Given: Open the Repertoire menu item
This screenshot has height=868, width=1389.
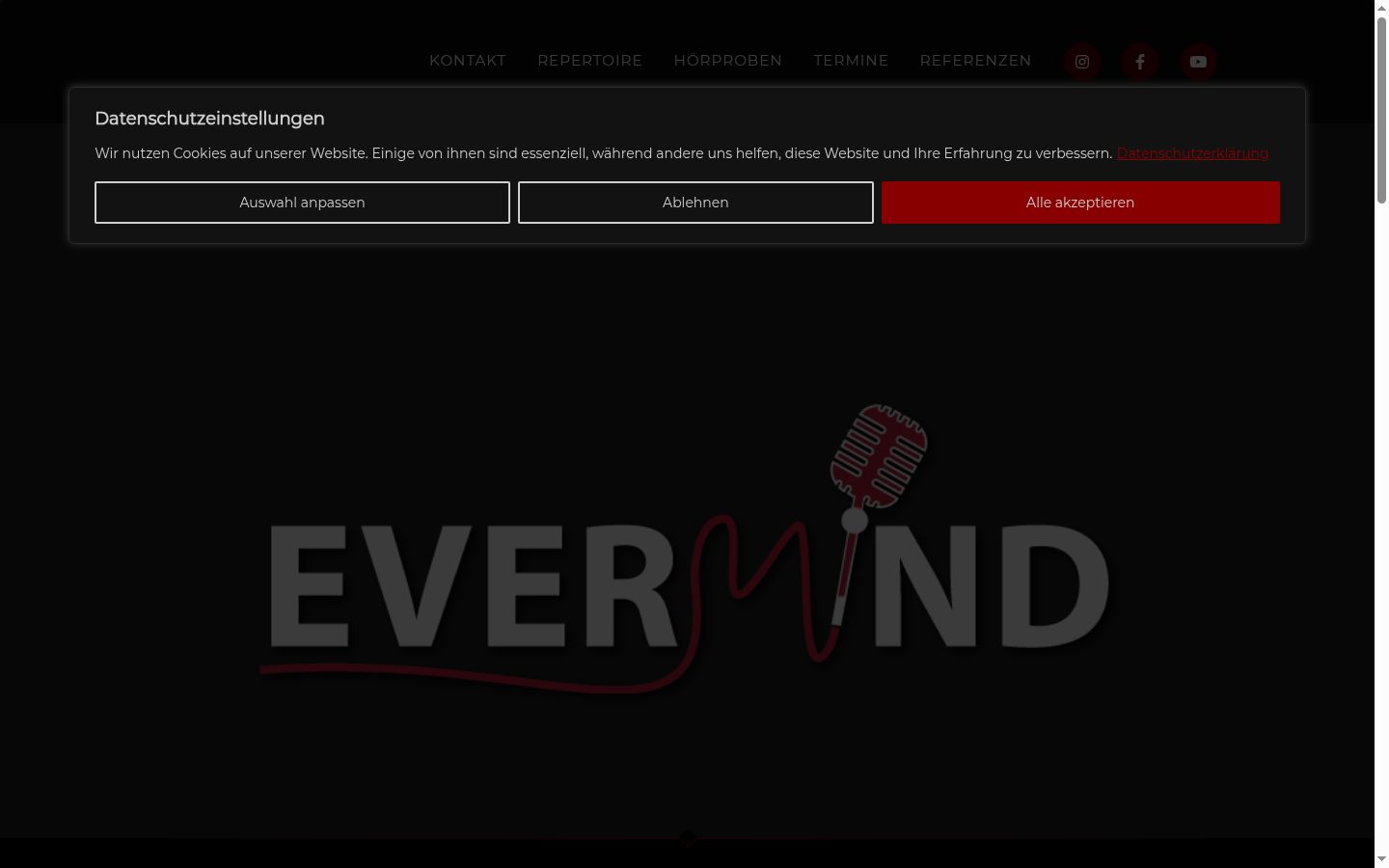Looking at the screenshot, I should (589, 61).
